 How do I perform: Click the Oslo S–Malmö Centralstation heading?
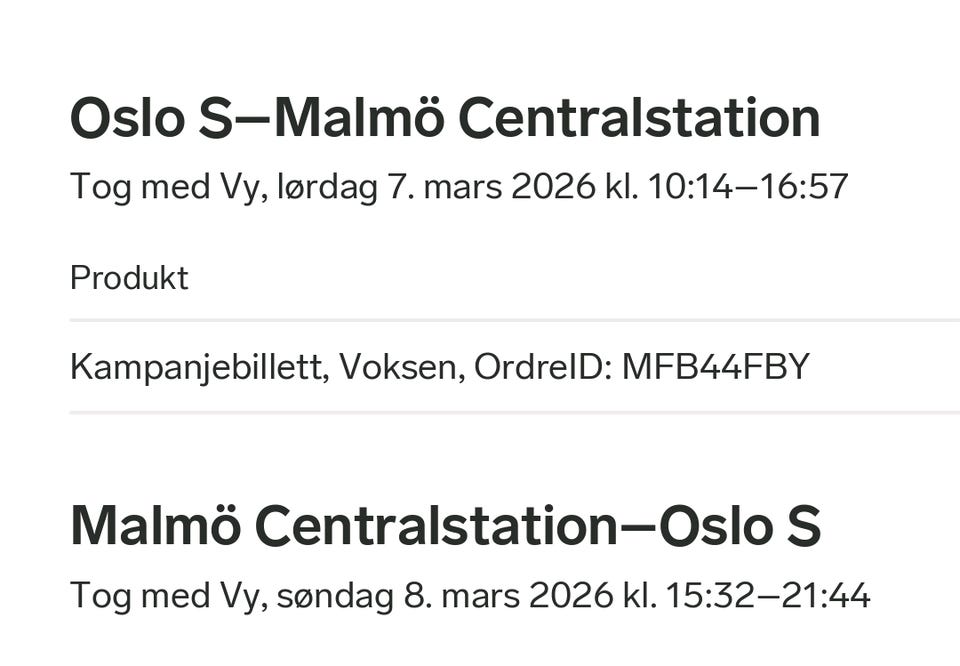tap(445, 118)
